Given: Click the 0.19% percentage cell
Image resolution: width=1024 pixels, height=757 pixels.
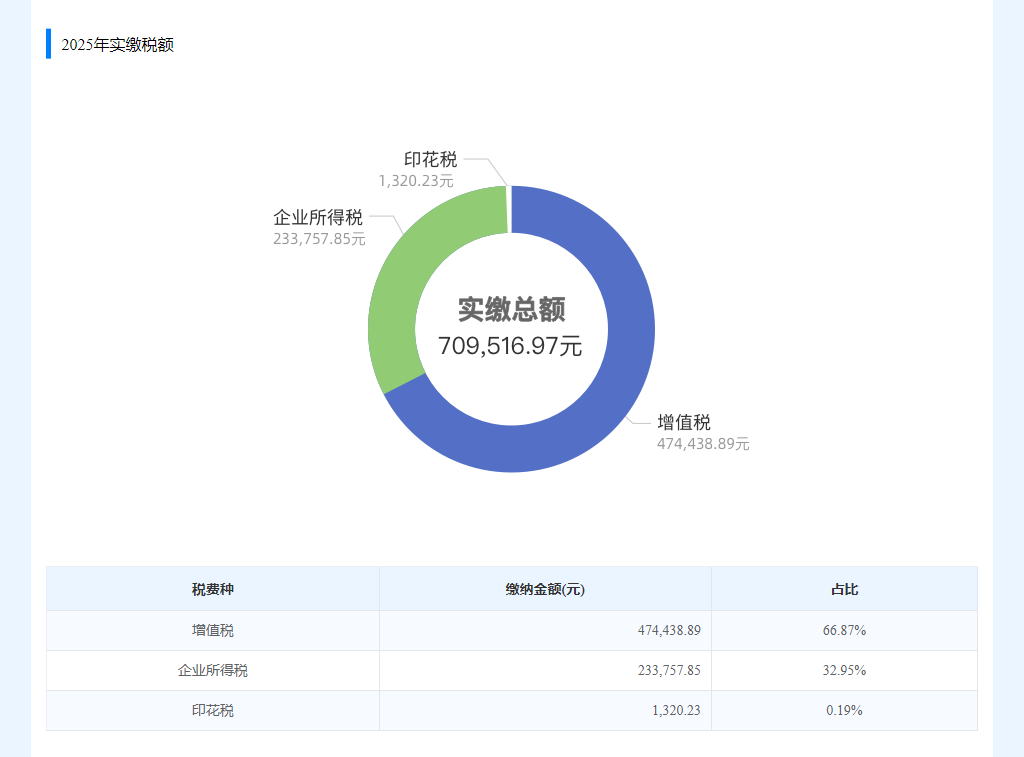Looking at the screenshot, I should pyautogui.click(x=844, y=710).
